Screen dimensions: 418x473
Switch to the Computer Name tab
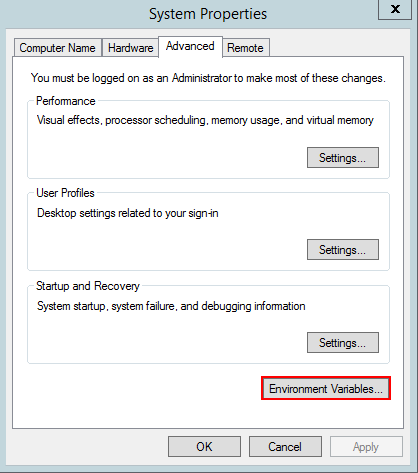58,48
